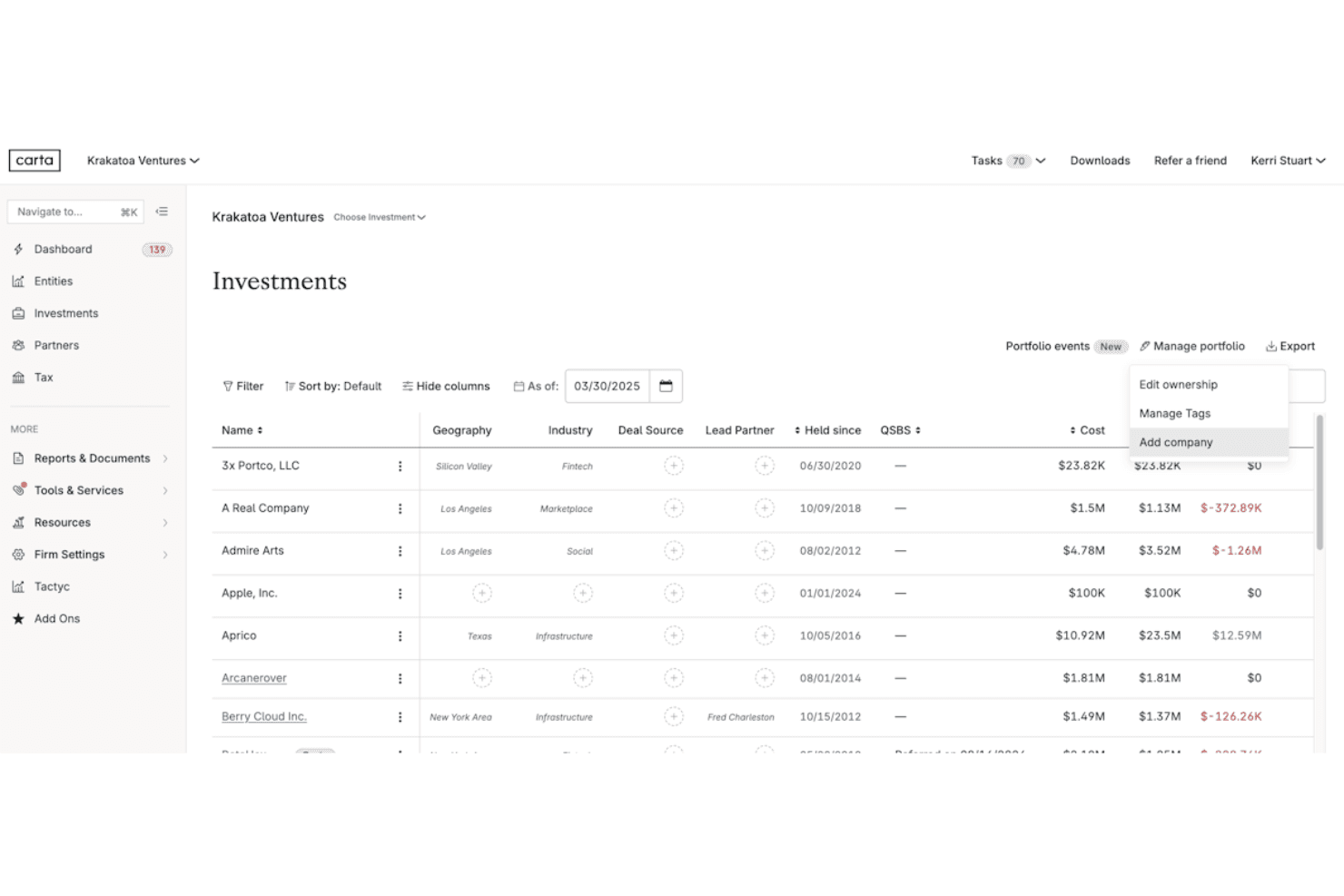Click the Navigate to search field
The width and height of the screenshot is (1344, 896).
point(76,212)
